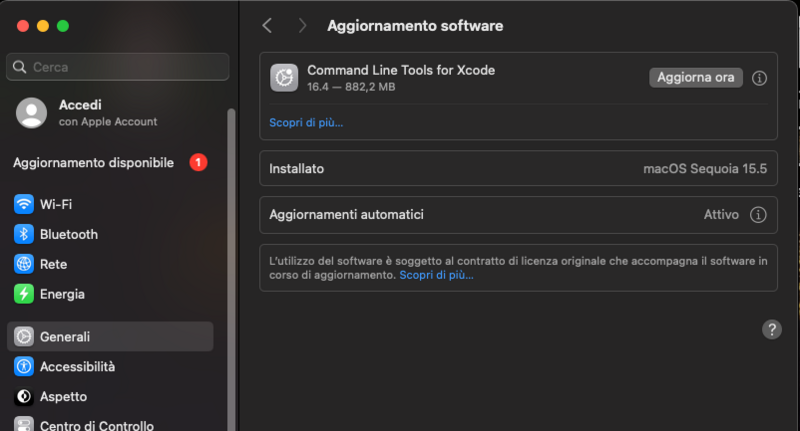Screen dimensions: 800x431
Task: Go back with the left chevron
Action: 267,26
